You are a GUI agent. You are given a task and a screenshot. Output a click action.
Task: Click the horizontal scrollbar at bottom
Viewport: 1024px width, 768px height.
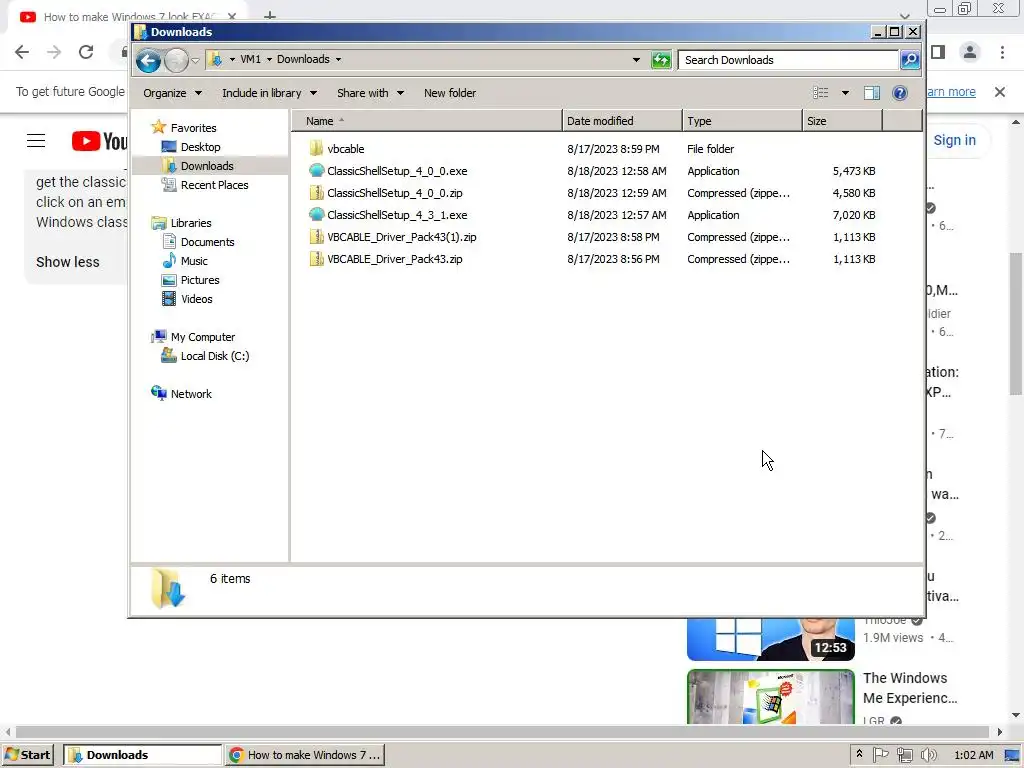click(502, 732)
